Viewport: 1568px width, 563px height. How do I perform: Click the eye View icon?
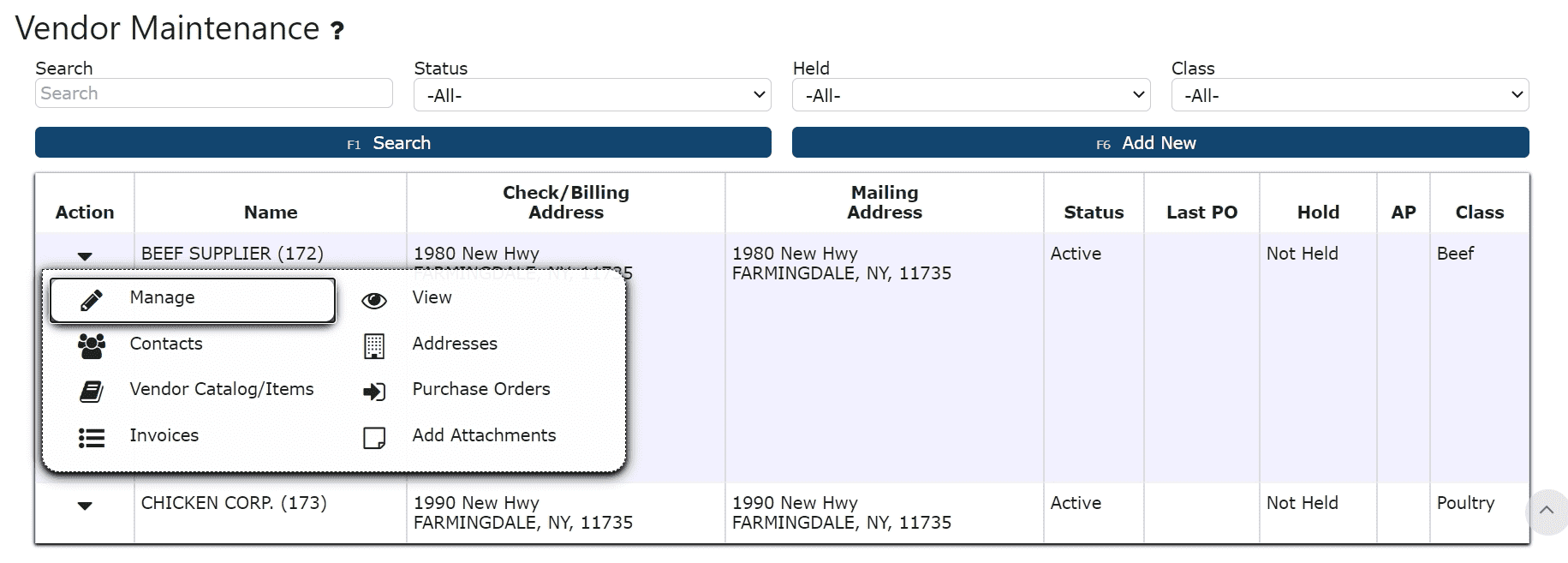374,301
